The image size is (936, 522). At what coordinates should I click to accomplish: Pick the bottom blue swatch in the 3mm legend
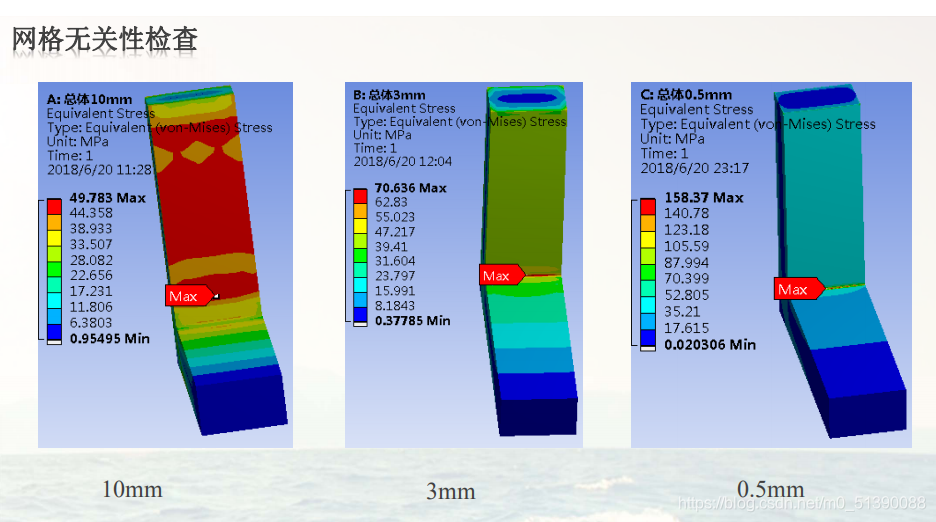[x=361, y=314]
